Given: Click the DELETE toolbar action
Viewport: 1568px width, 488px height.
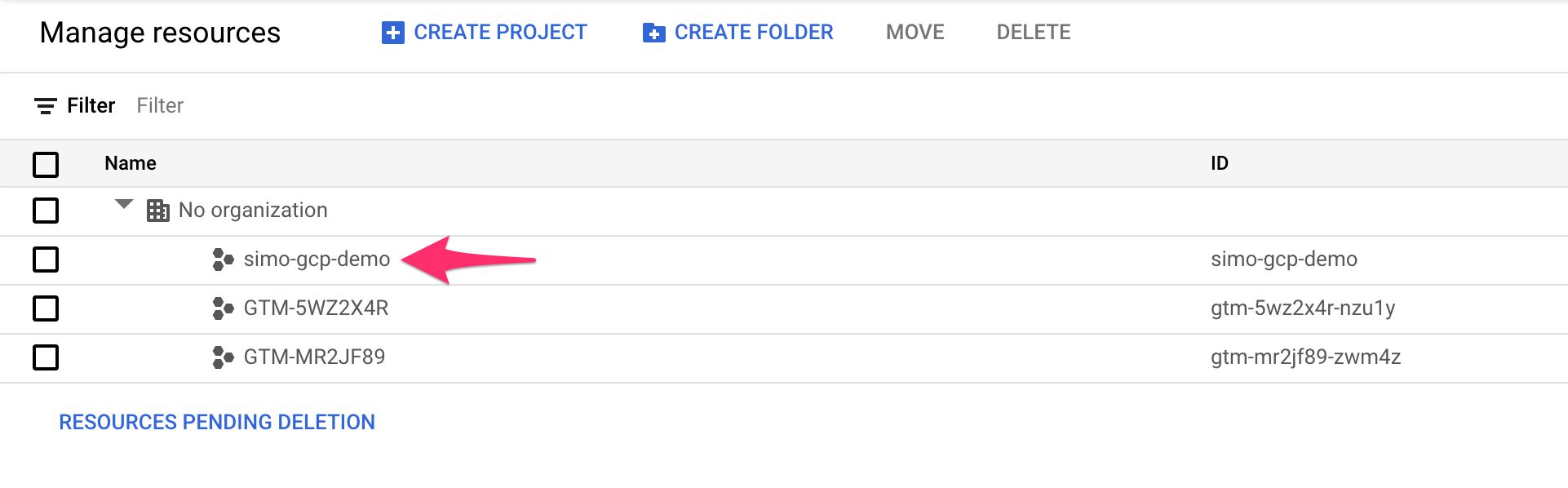Looking at the screenshot, I should 1034,33.
